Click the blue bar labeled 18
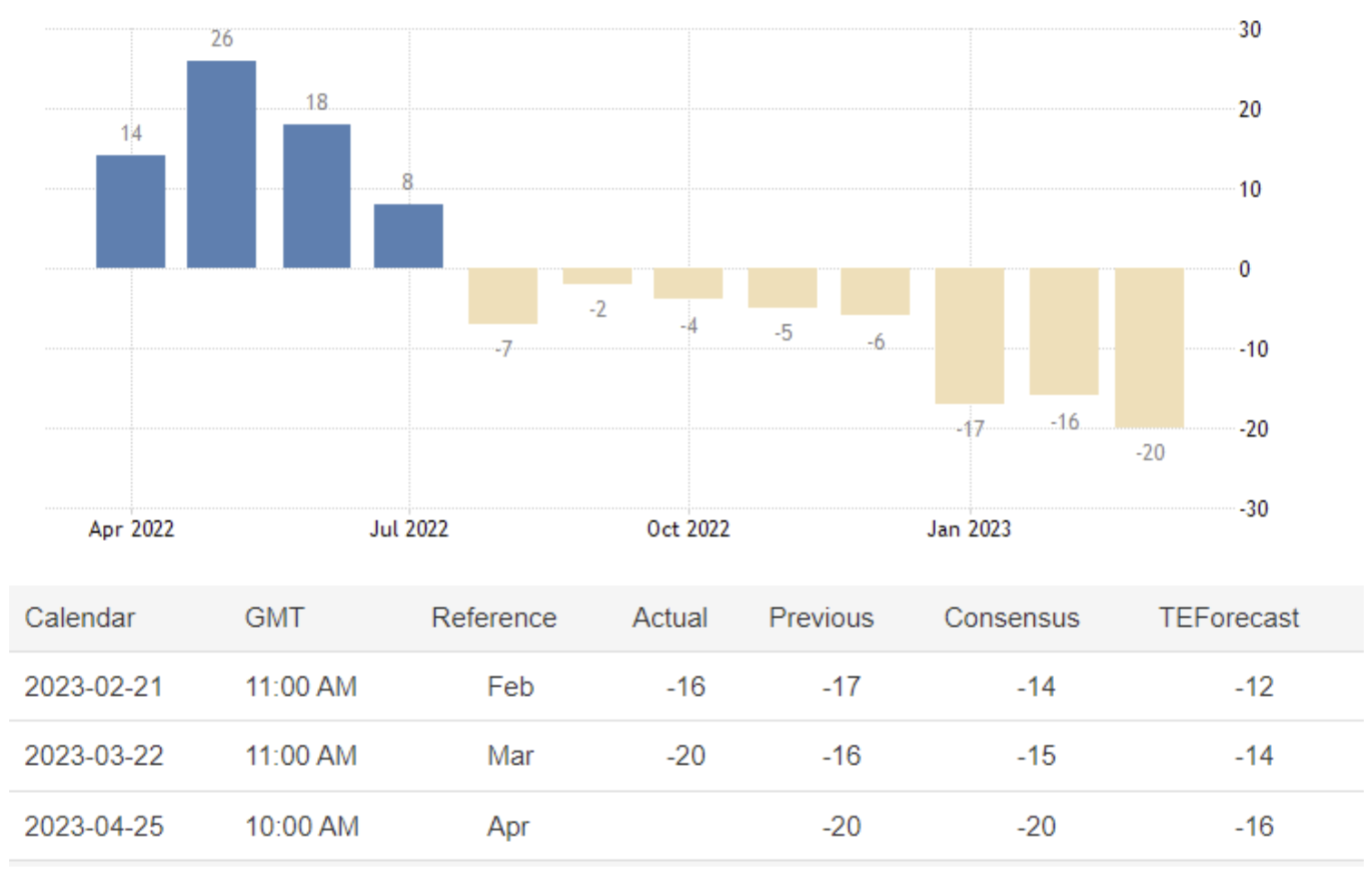 click(316, 196)
